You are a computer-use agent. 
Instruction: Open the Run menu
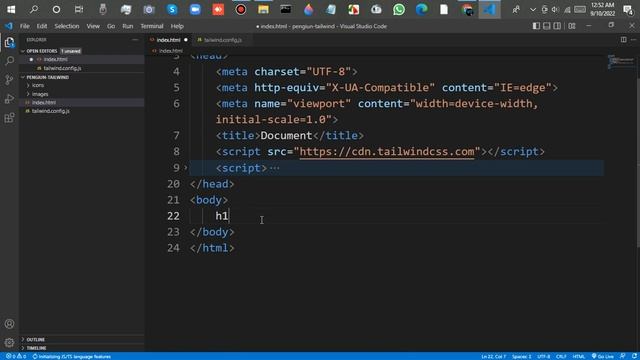point(128,26)
